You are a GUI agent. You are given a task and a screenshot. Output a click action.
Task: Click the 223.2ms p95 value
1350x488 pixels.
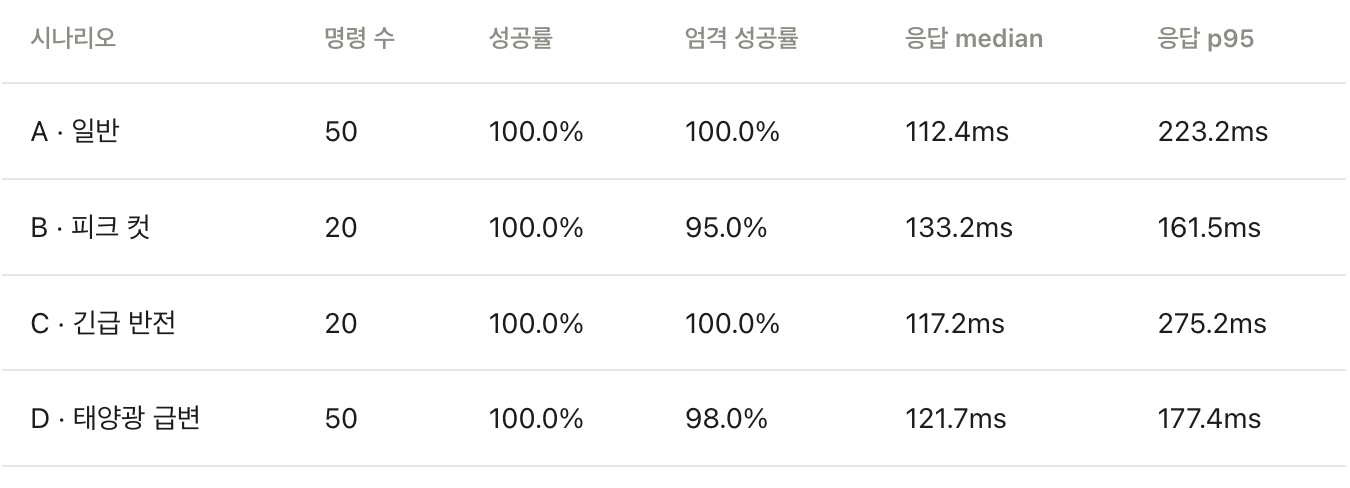point(1213,132)
